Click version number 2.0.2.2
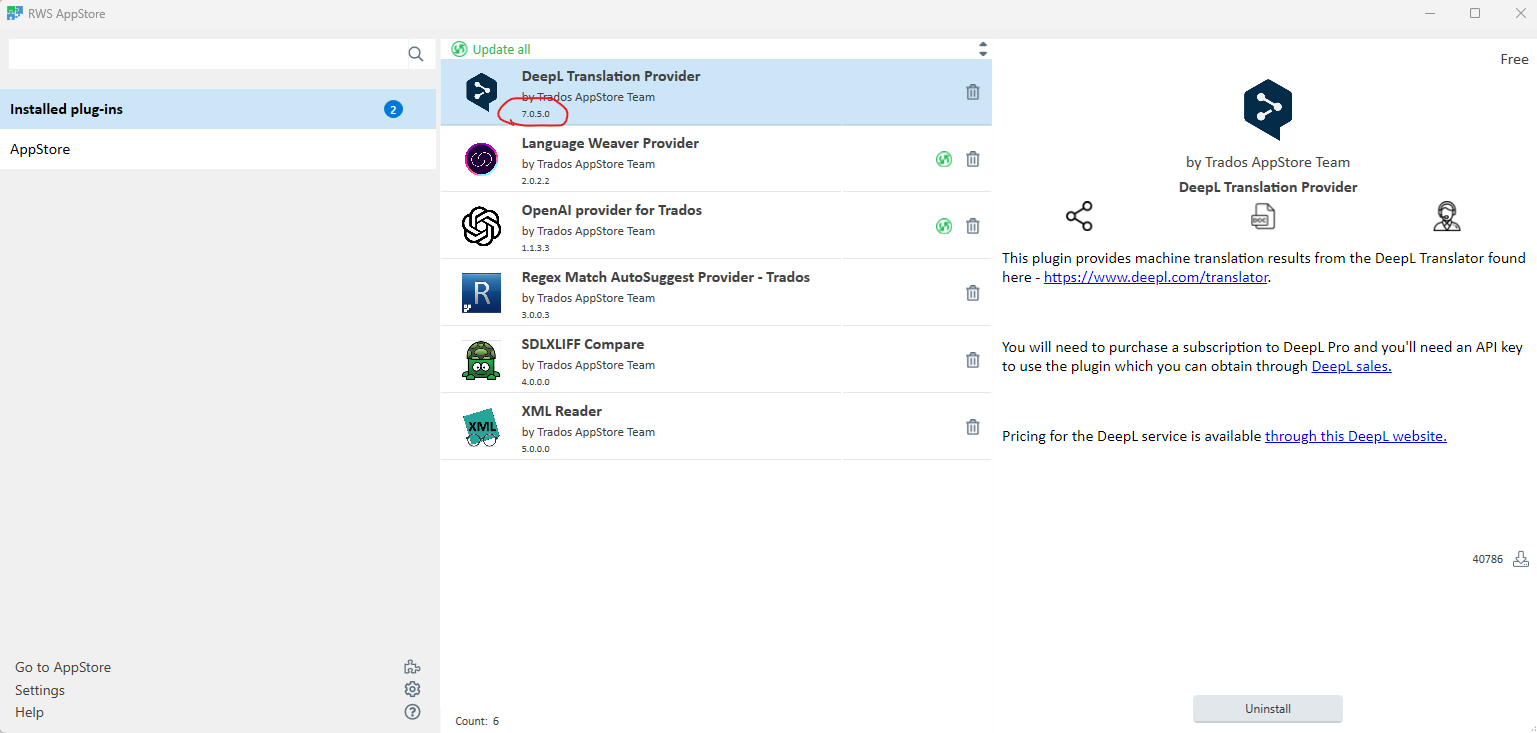This screenshot has width=1537, height=733. coord(536,181)
